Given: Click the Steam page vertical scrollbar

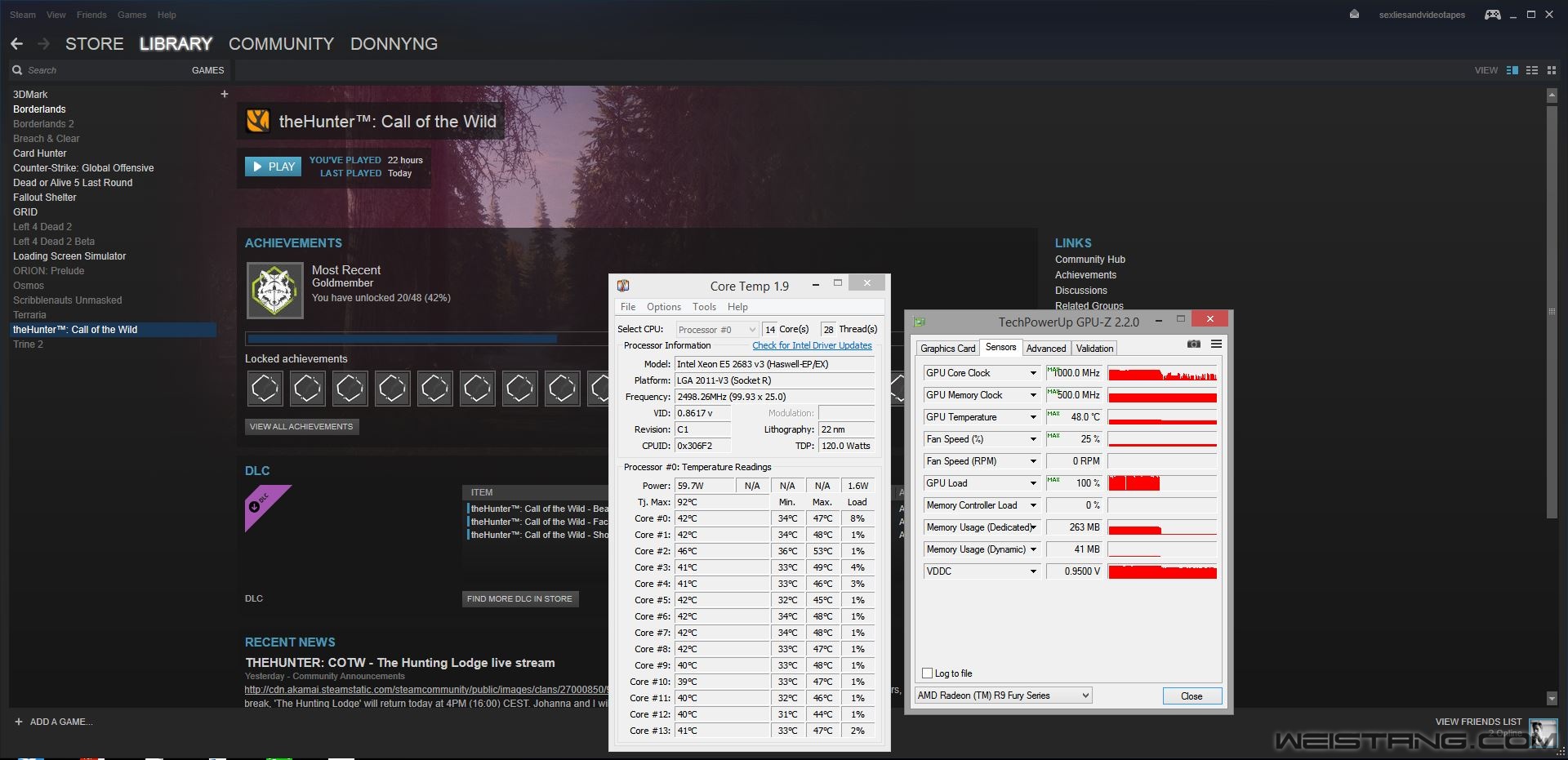Looking at the screenshot, I should pos(1552,310).
